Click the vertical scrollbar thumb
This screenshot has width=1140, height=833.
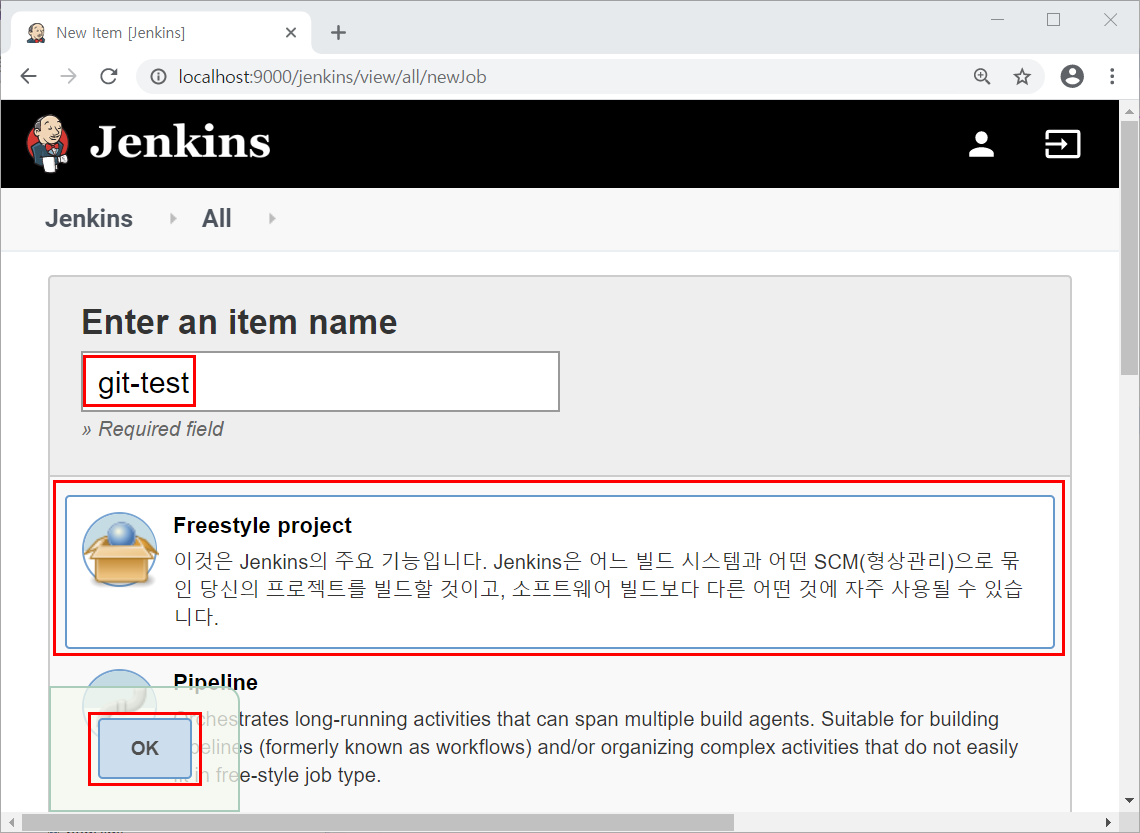(1130, 248)
